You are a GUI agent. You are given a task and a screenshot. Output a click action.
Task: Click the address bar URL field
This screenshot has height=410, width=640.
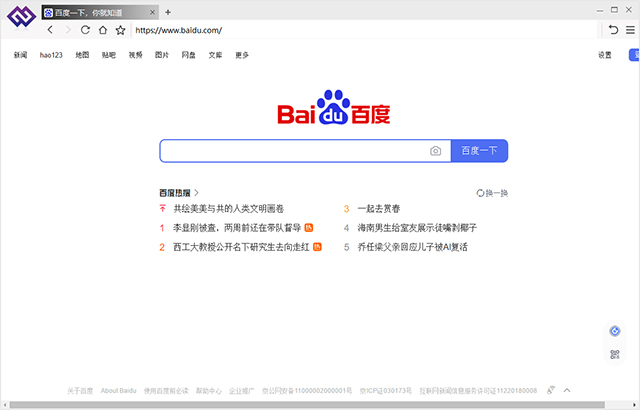pos(363,30)
